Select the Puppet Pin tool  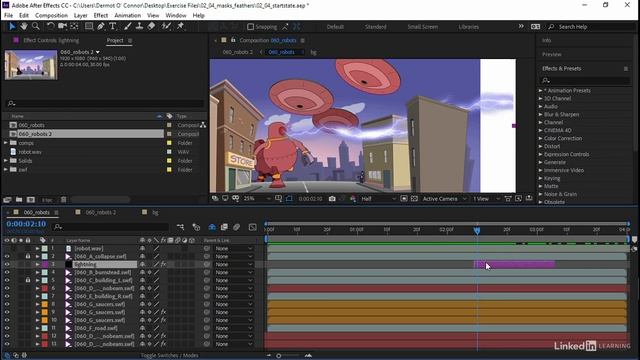coord(180,26)
